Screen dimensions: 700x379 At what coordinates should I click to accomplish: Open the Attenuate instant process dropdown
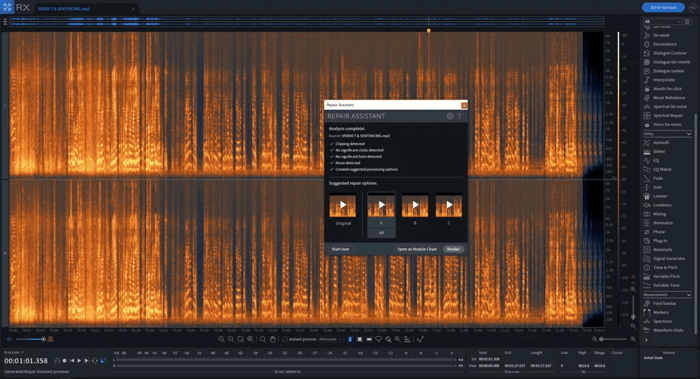tap(330, 339)
